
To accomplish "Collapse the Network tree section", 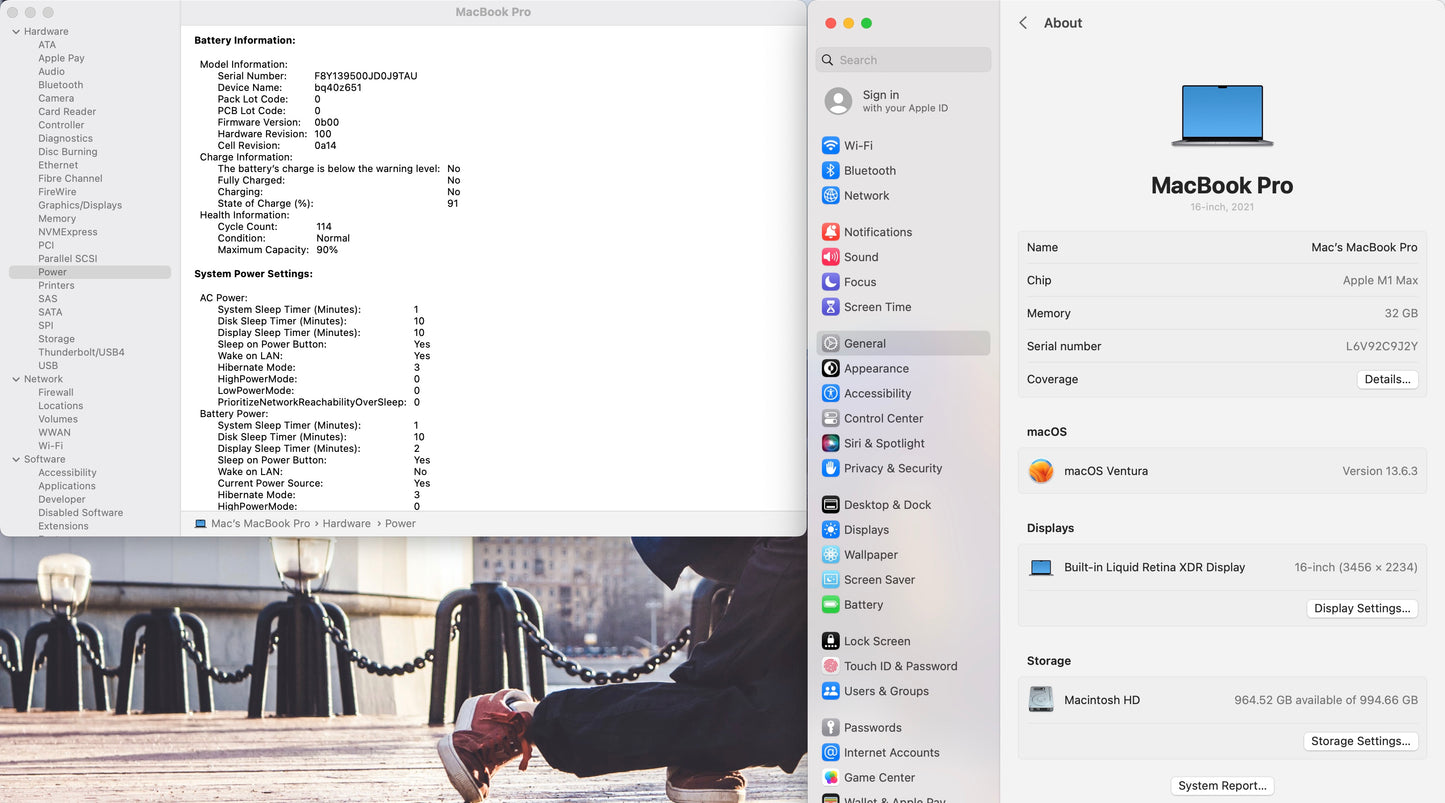I will [x=16, y=379].
